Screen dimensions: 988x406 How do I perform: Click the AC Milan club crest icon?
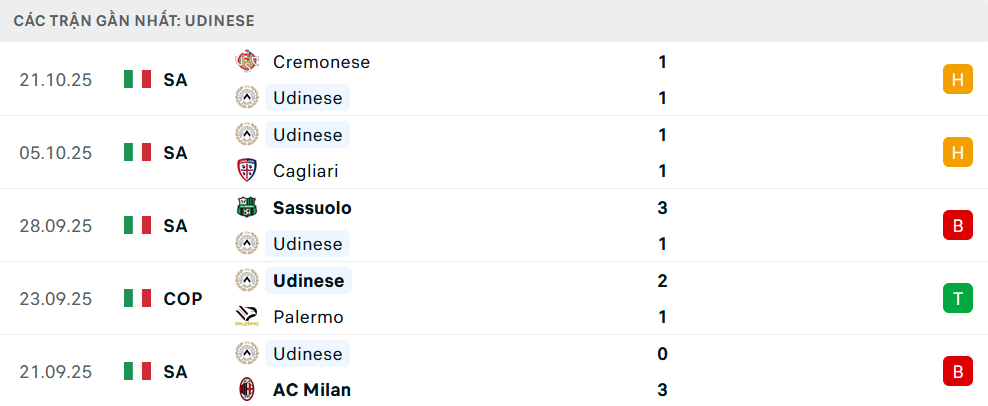(x=246, y=390)
